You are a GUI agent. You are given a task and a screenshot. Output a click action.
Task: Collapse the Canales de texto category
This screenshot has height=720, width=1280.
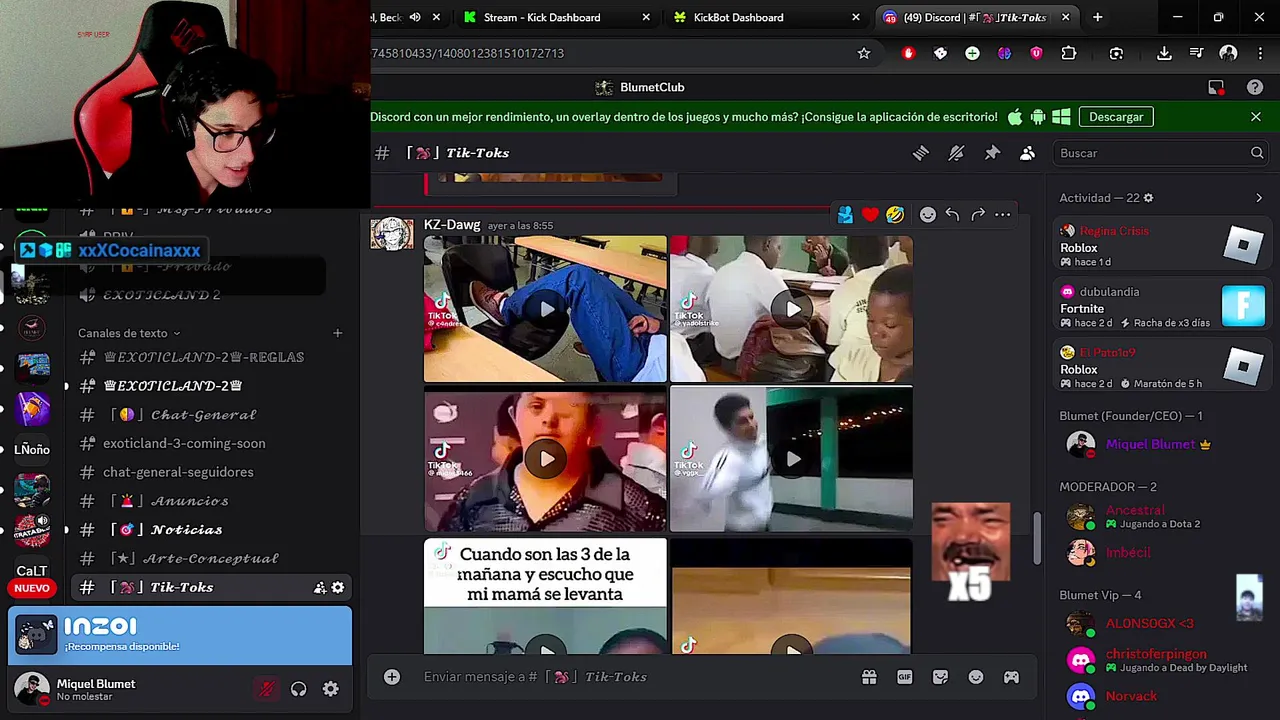(129, 333)
